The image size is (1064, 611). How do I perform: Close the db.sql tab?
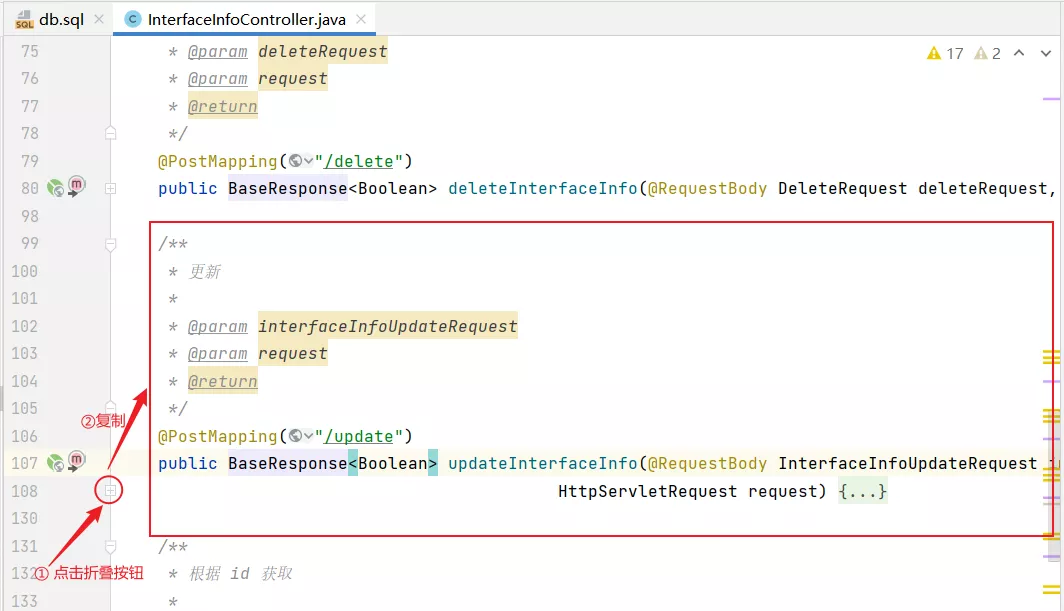[99, 19]
